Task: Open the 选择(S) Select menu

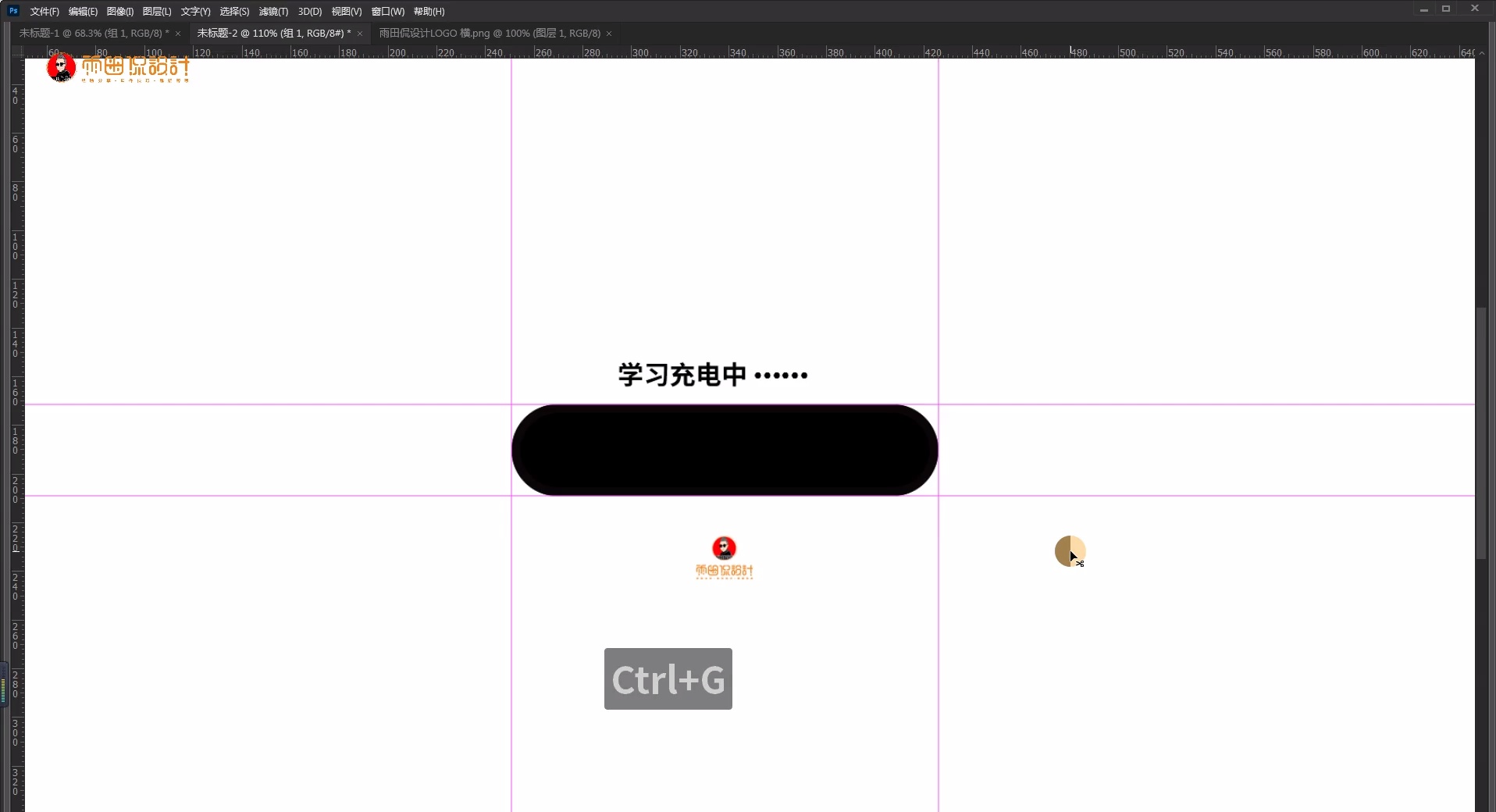Action: [x=233, y=11]
